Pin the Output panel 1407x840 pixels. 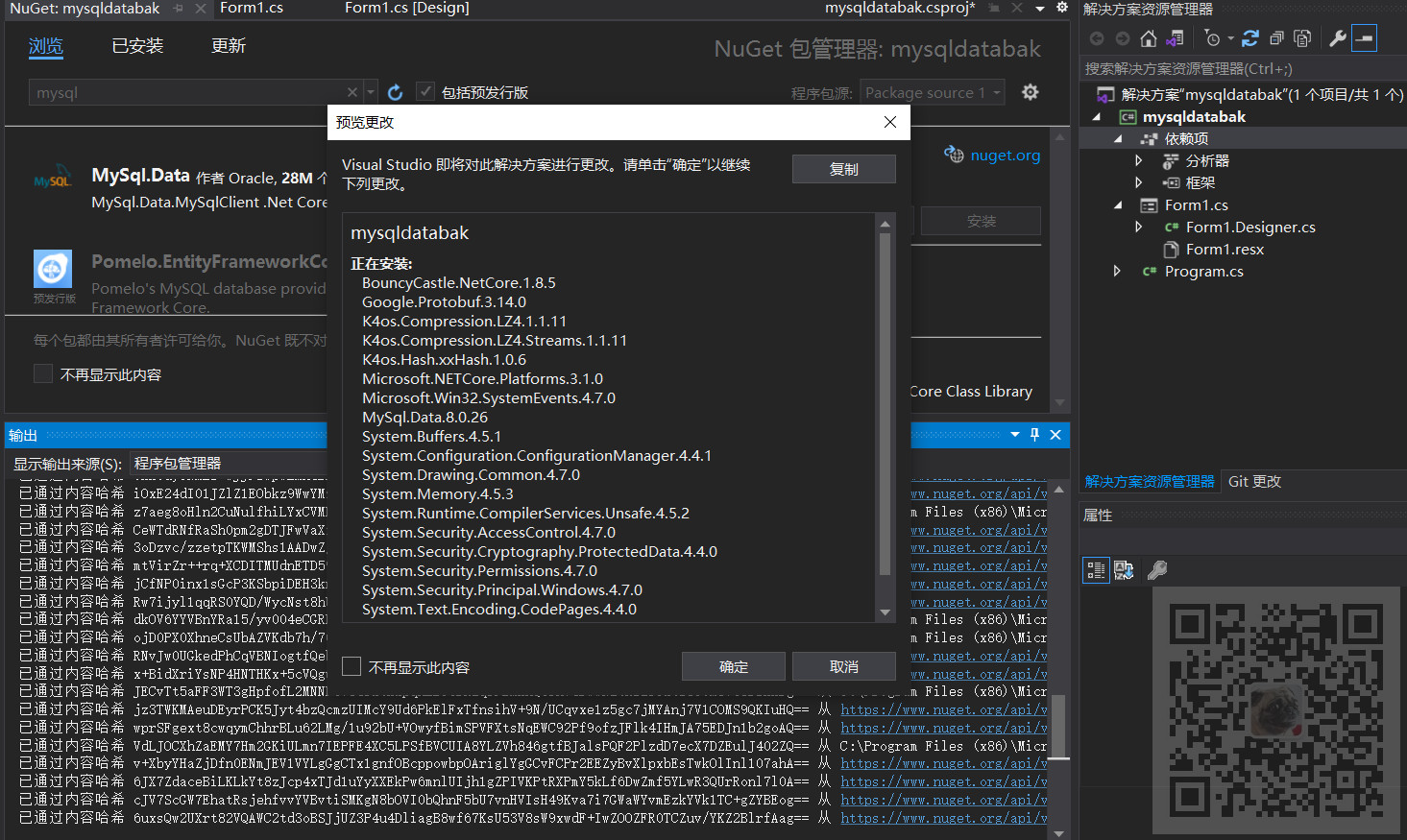click(x=1034, y=435)
